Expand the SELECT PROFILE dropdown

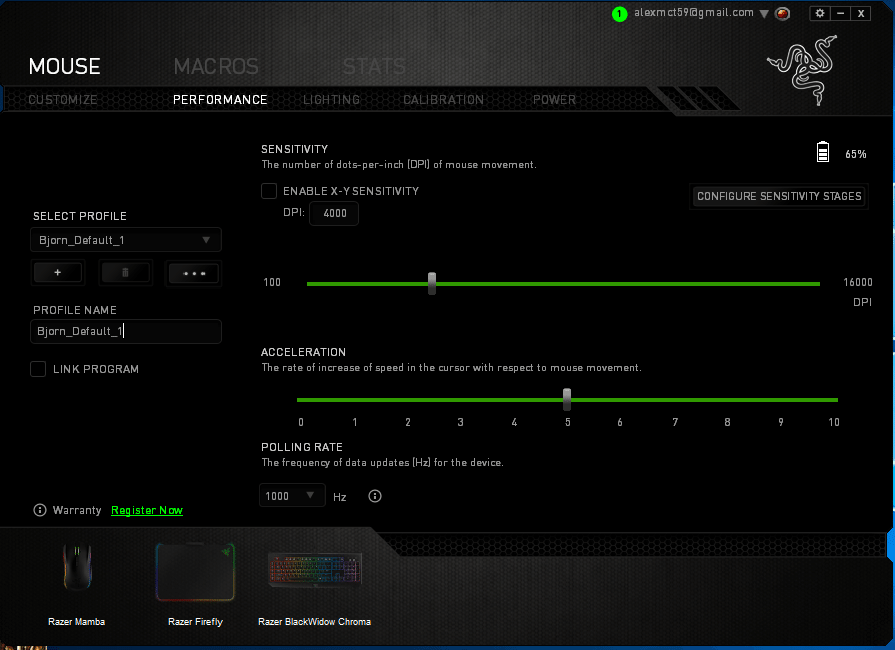(126, 240)
